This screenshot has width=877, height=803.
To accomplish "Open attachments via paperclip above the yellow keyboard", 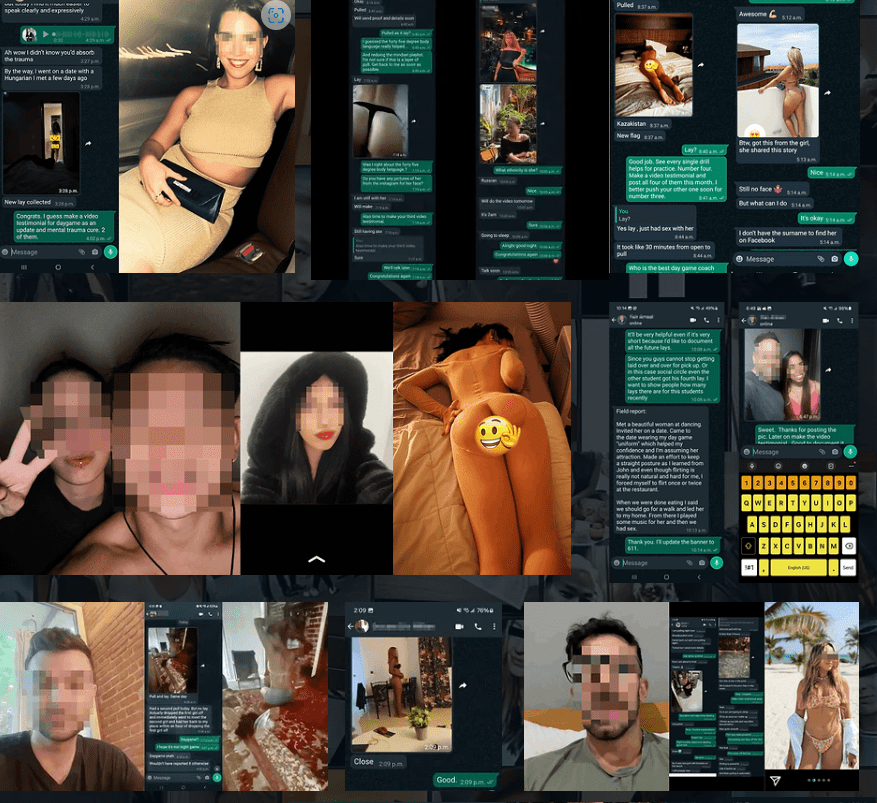I will pyautogui.click(x=822, y=452).
